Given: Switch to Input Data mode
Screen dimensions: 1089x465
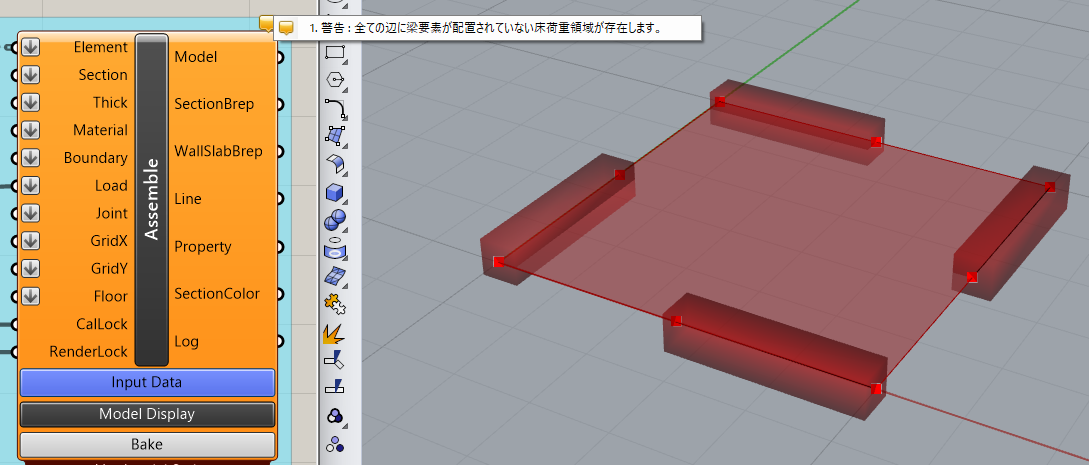Looking at the screenshot, I should (x=147, y=382).
